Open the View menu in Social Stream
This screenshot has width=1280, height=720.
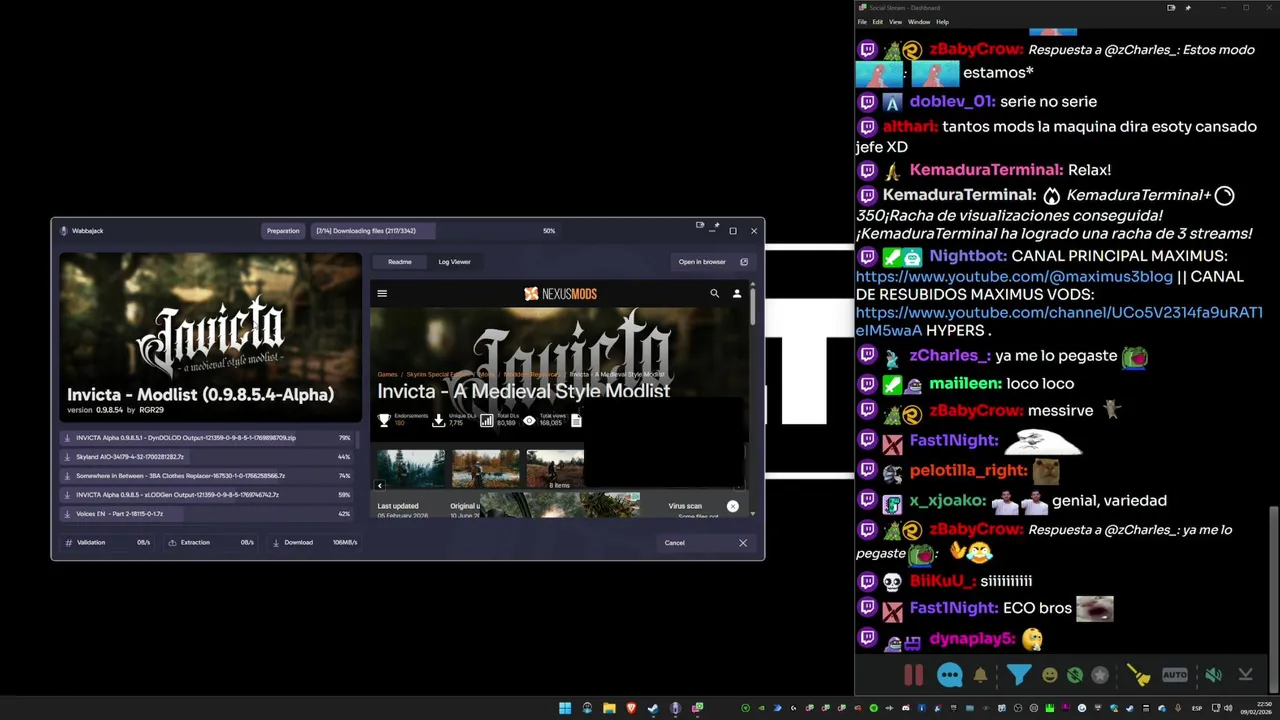tap(896, 22)
